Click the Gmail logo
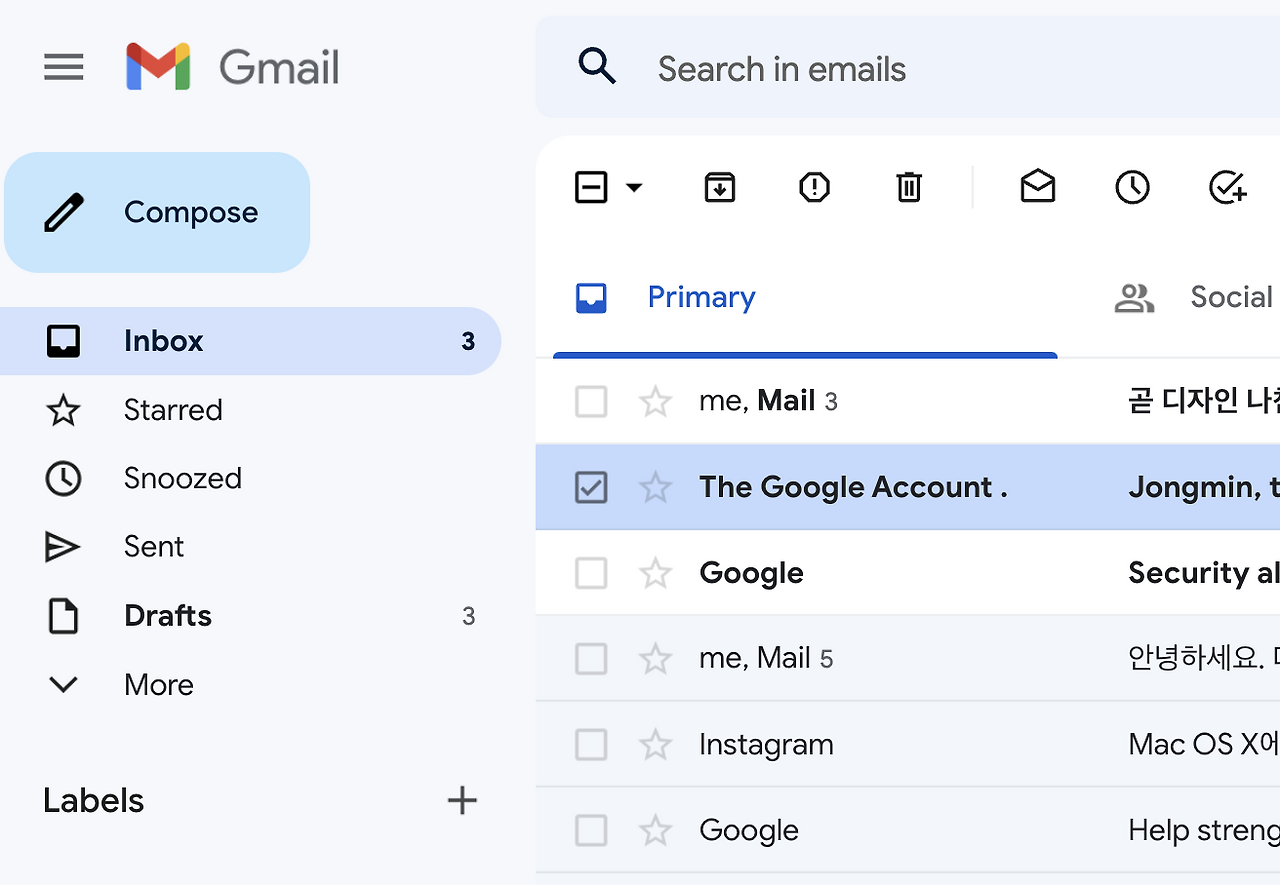 click(x=233, y=67)
